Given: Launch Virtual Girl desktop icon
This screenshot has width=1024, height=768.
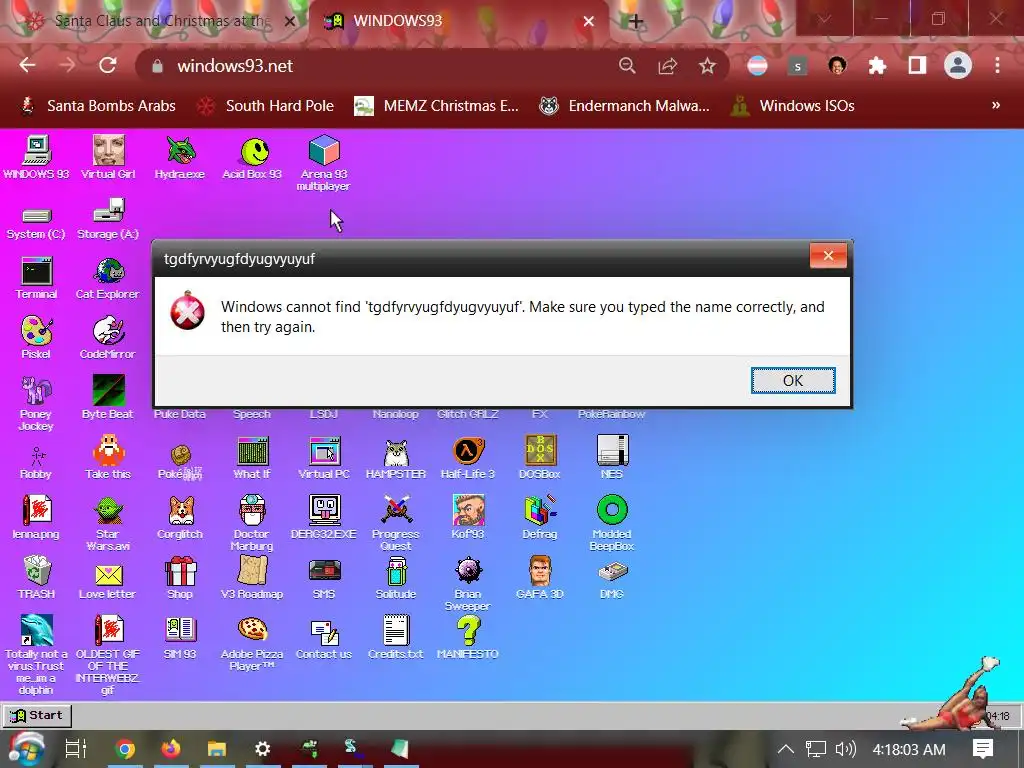Looking at the screenshot, I should 108,157.
